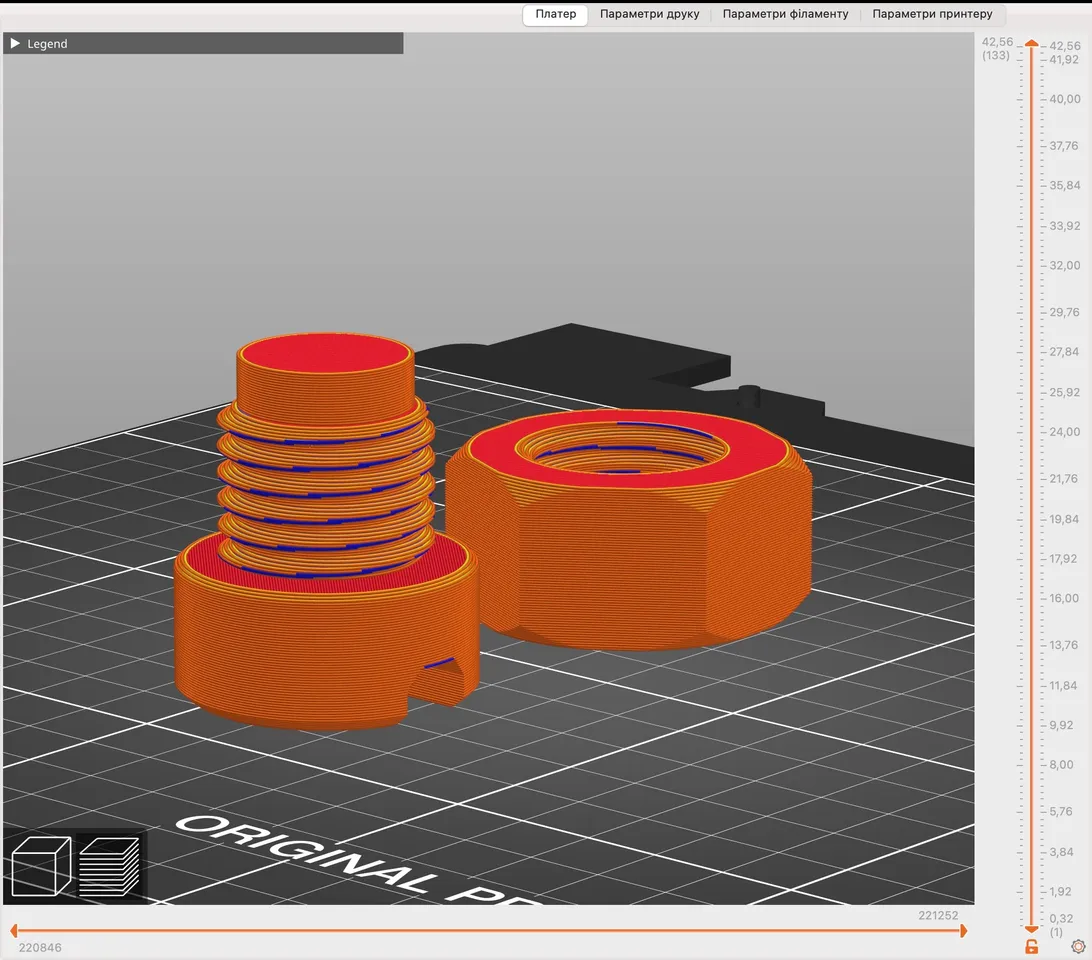Click the left arrow of the horizontal moves slider
Screen dimensions: 1092x960
click(x=12, y=931)
